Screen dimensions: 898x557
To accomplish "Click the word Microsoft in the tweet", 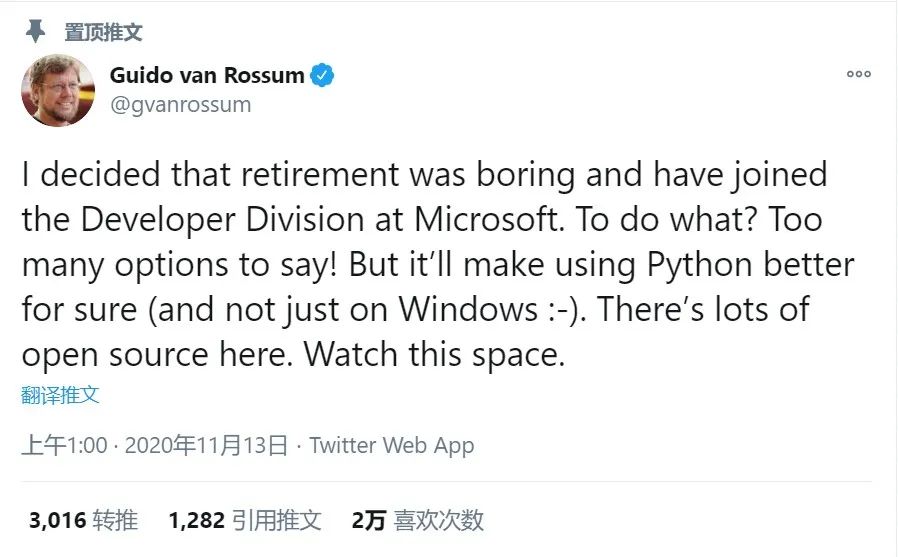I will (487, 219).
